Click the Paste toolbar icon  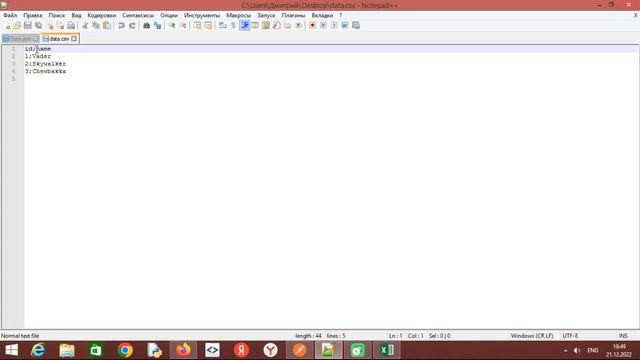(x=107, y=26)
